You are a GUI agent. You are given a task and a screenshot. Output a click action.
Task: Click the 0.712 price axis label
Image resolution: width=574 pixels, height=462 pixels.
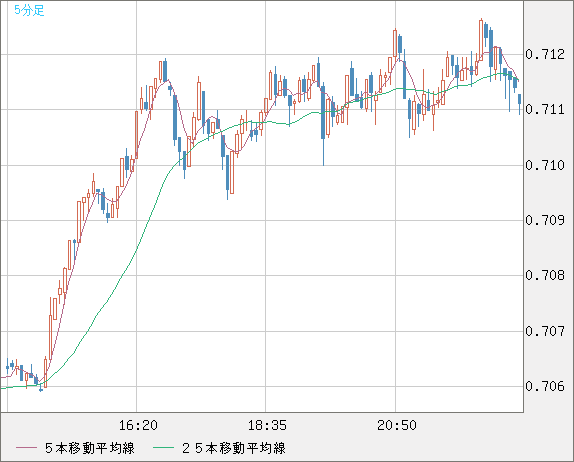pos(545,55)
